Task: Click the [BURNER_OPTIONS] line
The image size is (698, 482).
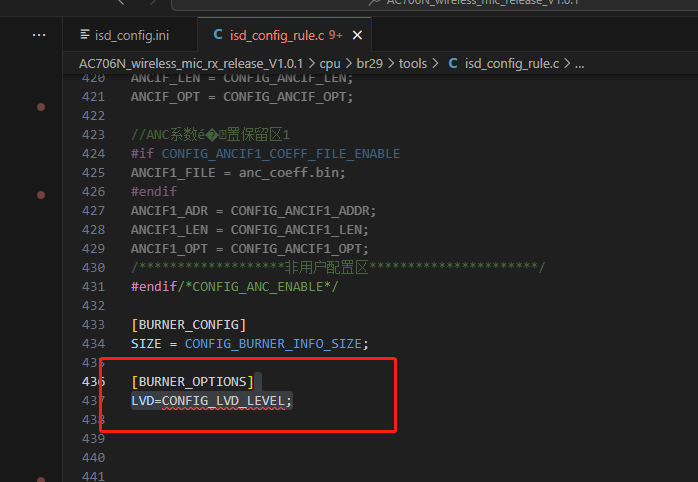Action: pyautogui.click(x=192, y=381)
